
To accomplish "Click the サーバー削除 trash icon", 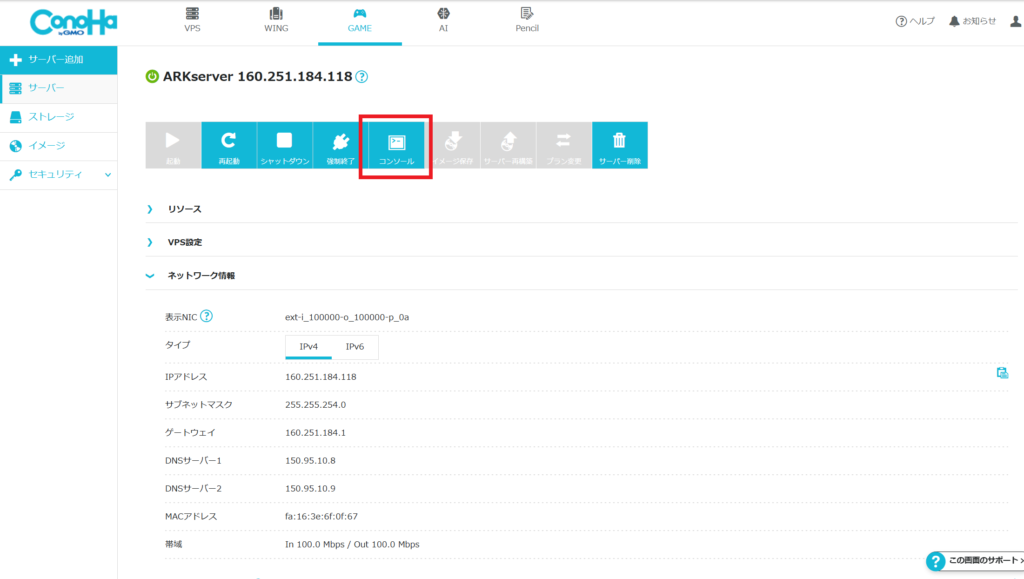I will (x=619, y=144).
